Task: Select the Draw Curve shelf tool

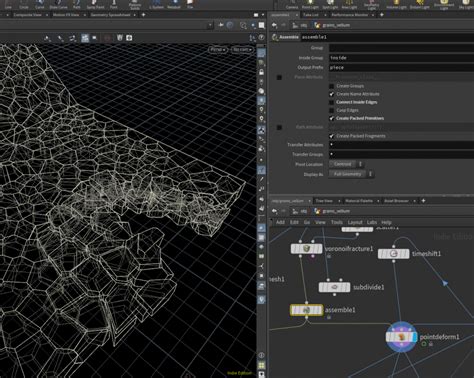Action: coord(58,4)
